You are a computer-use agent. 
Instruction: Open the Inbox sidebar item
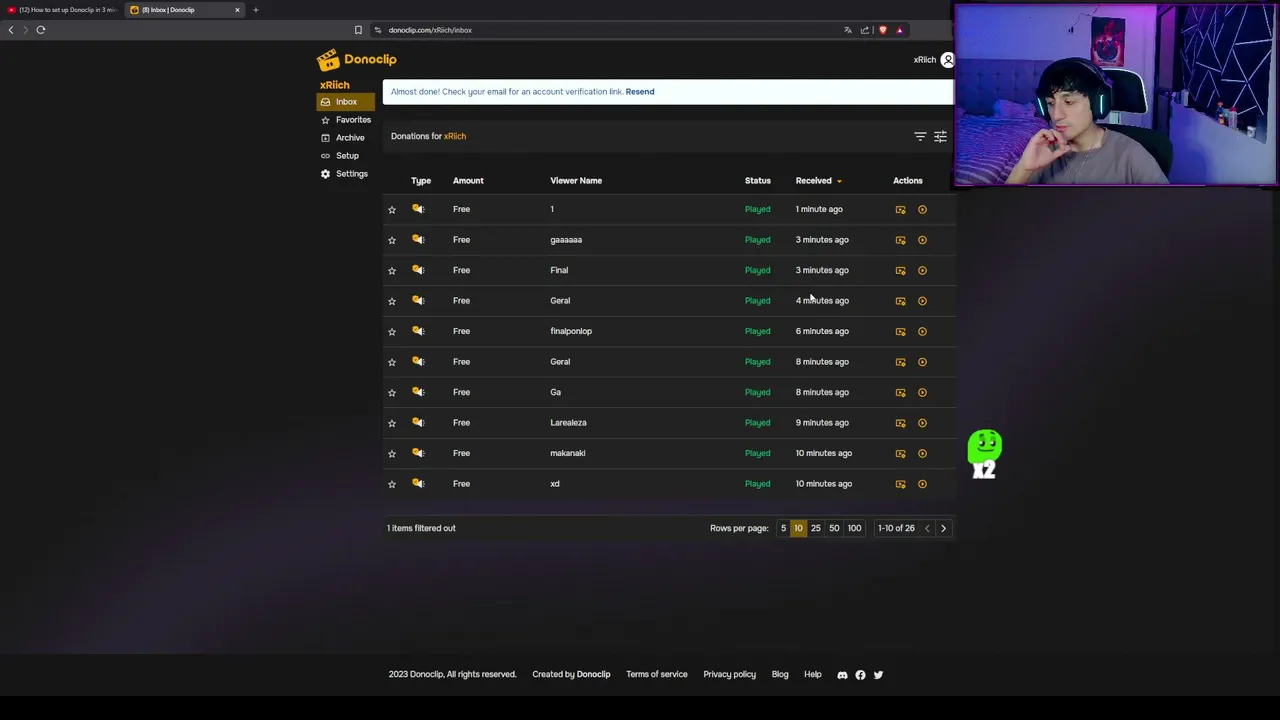(x=346, y=102)
